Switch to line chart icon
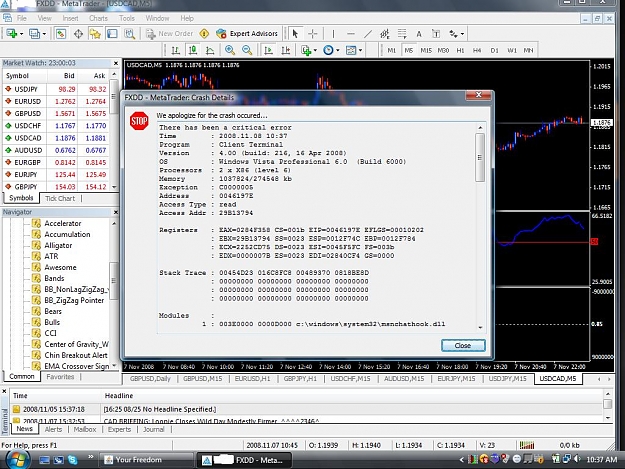 click(210, 50)
